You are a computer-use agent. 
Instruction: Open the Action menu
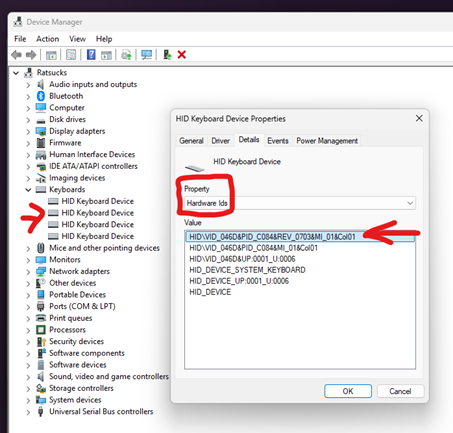tap(48, 39)
